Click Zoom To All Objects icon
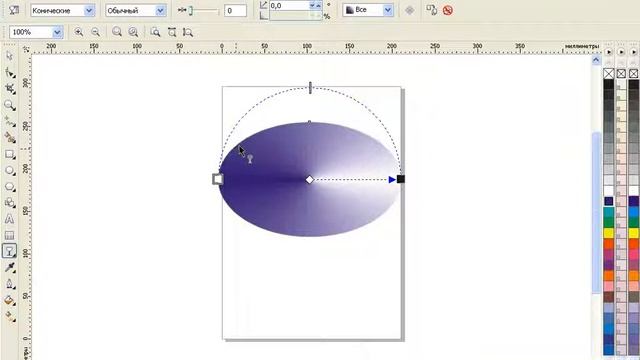Image resolution: width=640 pixels, height=360 pixels. pyautogui.click(x=133, y=32)
